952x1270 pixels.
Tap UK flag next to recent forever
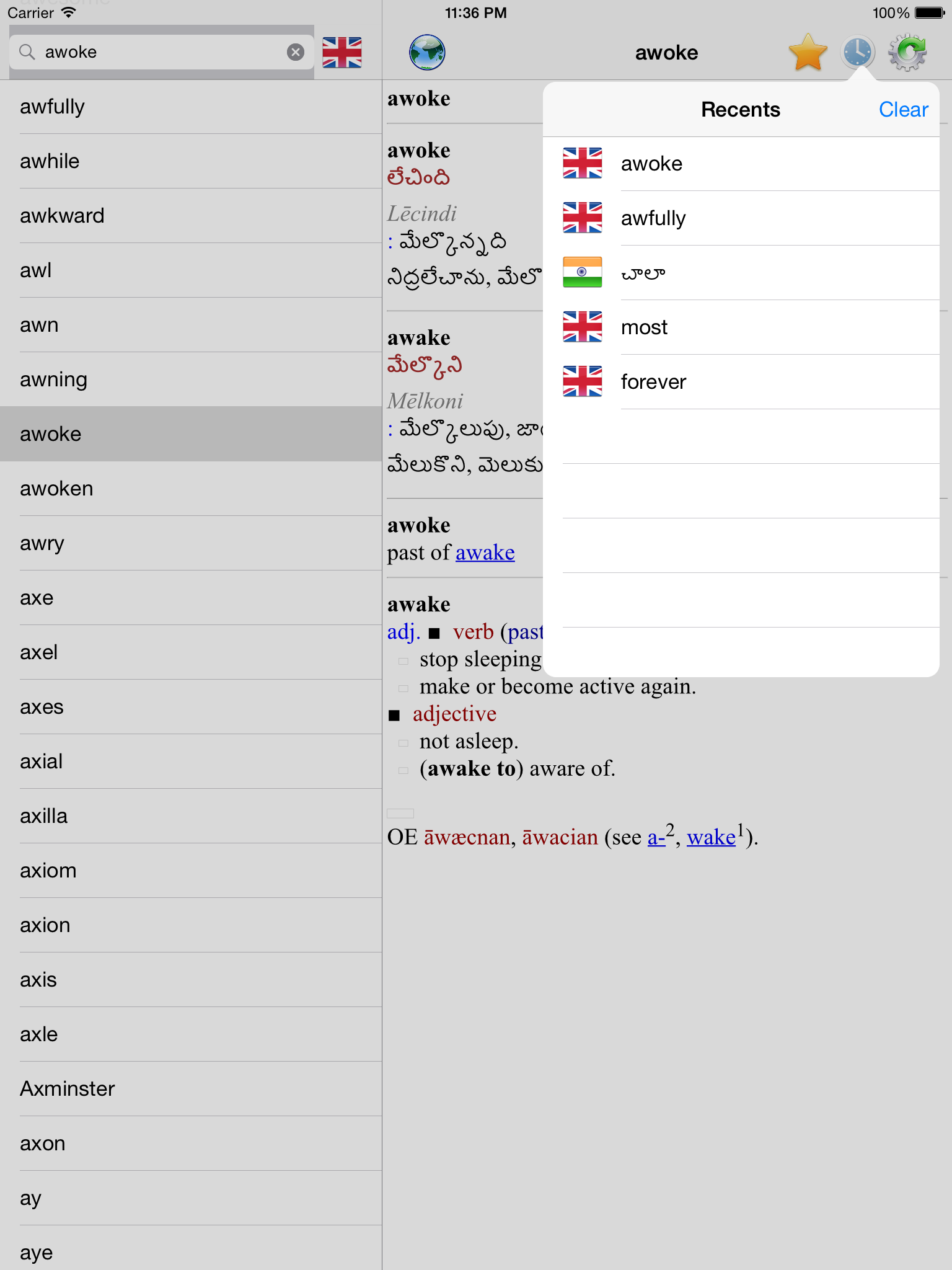click(582, 381)
